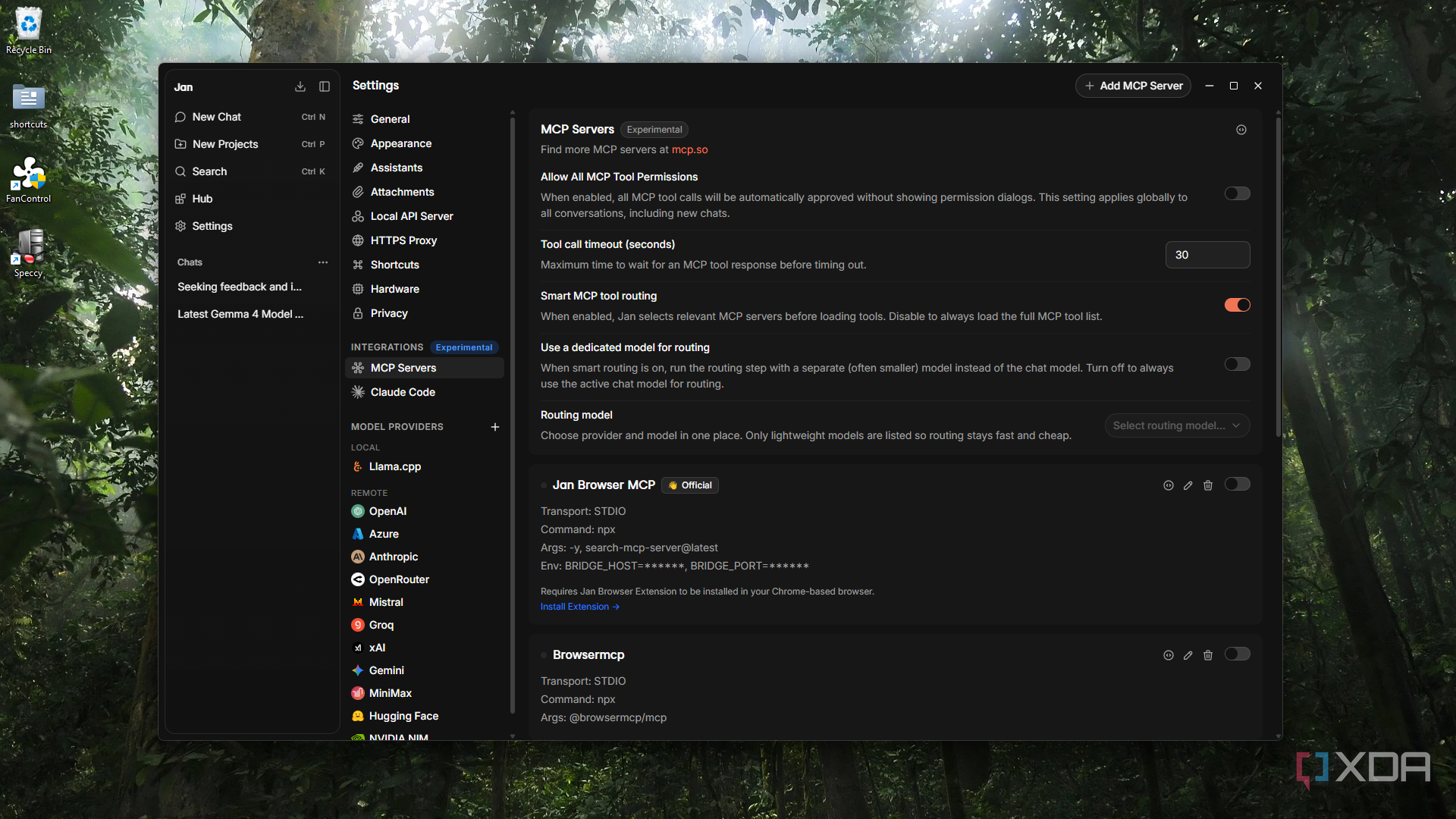
Task: Open Search in the Jan sidebar
Action: (x=252, y=171)
